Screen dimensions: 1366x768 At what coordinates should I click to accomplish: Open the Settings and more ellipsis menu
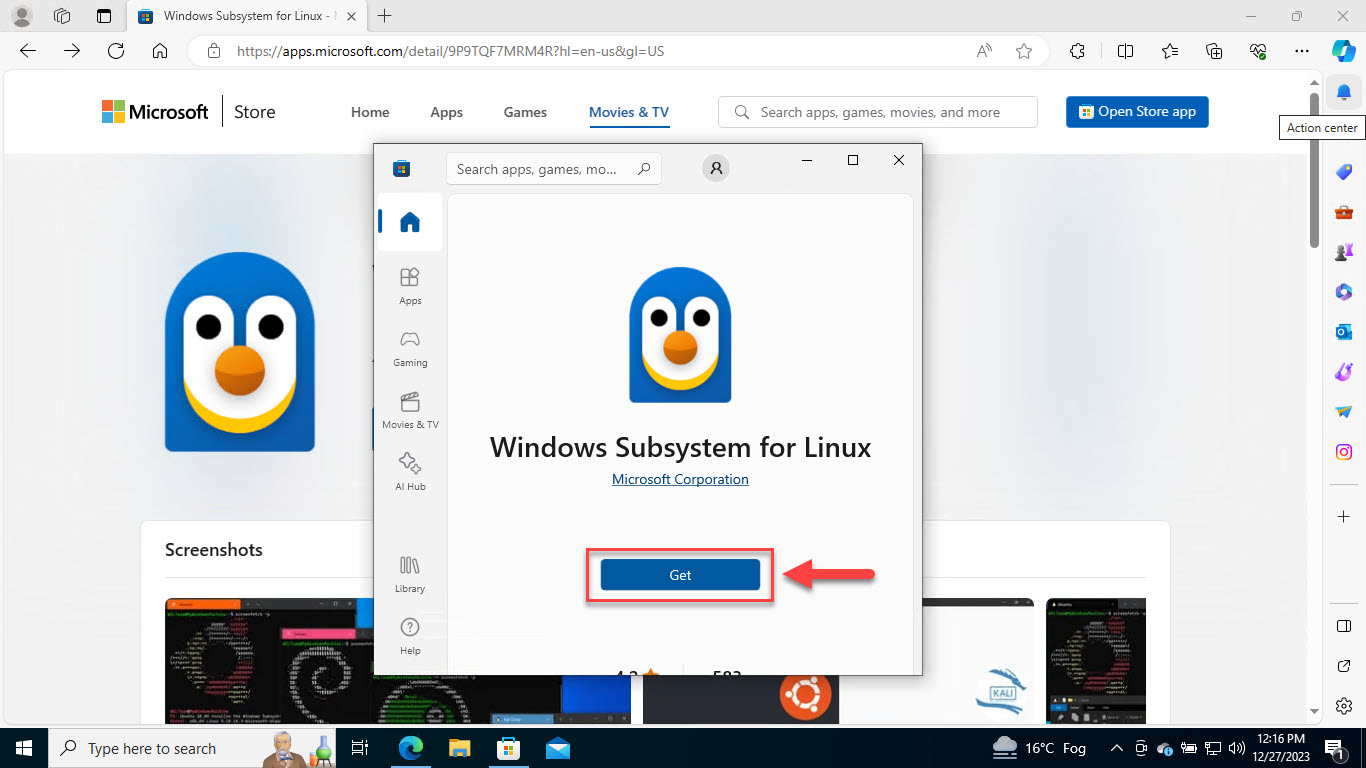click(1301, 51)
